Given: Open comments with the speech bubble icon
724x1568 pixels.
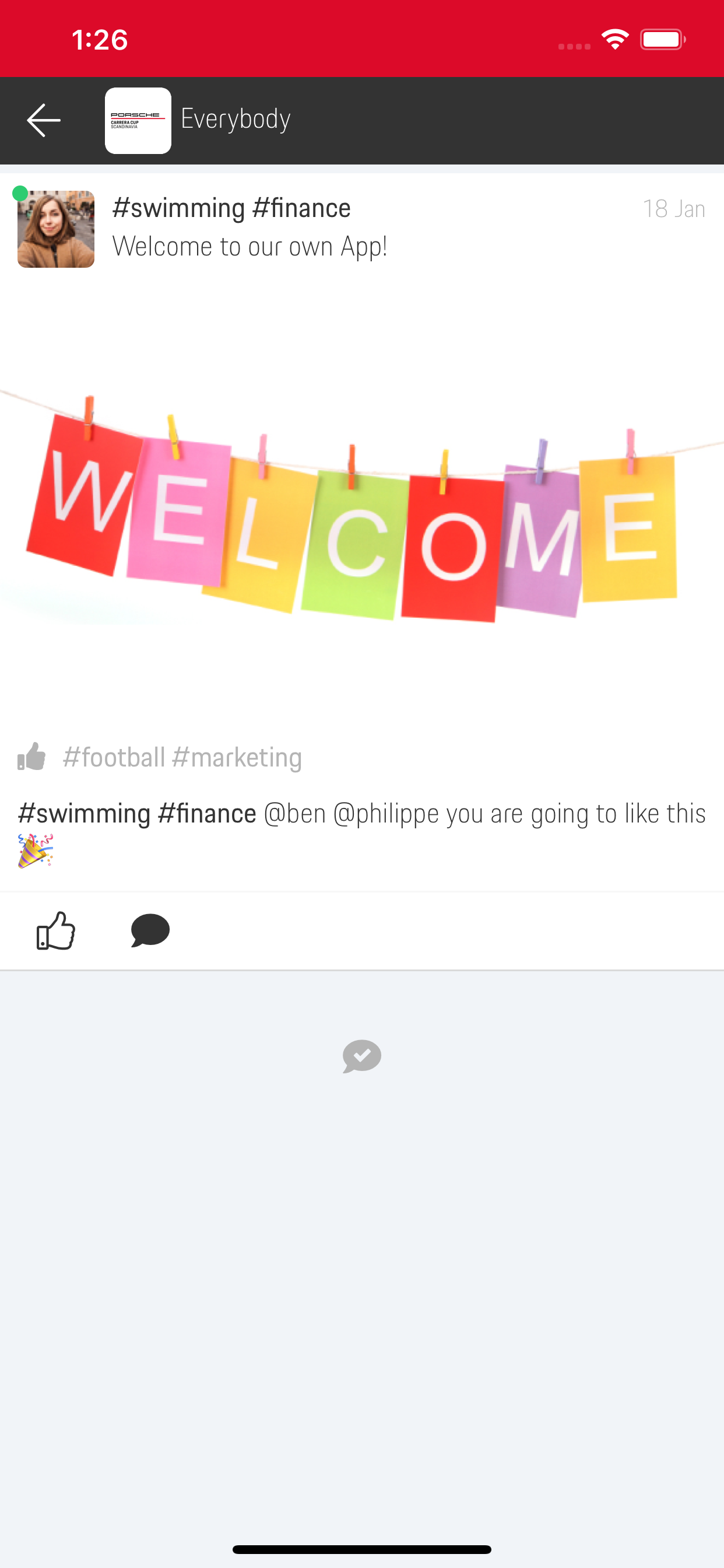Looking at the screenshot, I should click(150, 930).
